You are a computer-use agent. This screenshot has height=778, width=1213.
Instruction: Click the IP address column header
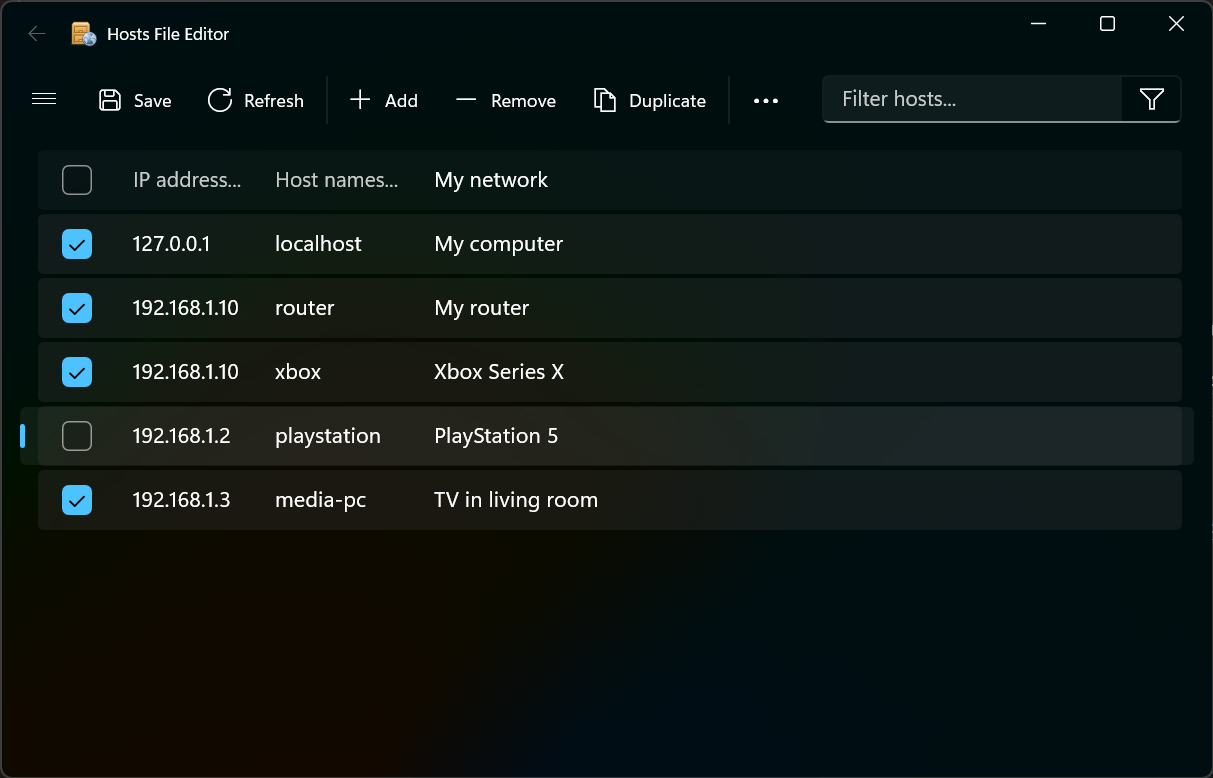tap(187, 180)
